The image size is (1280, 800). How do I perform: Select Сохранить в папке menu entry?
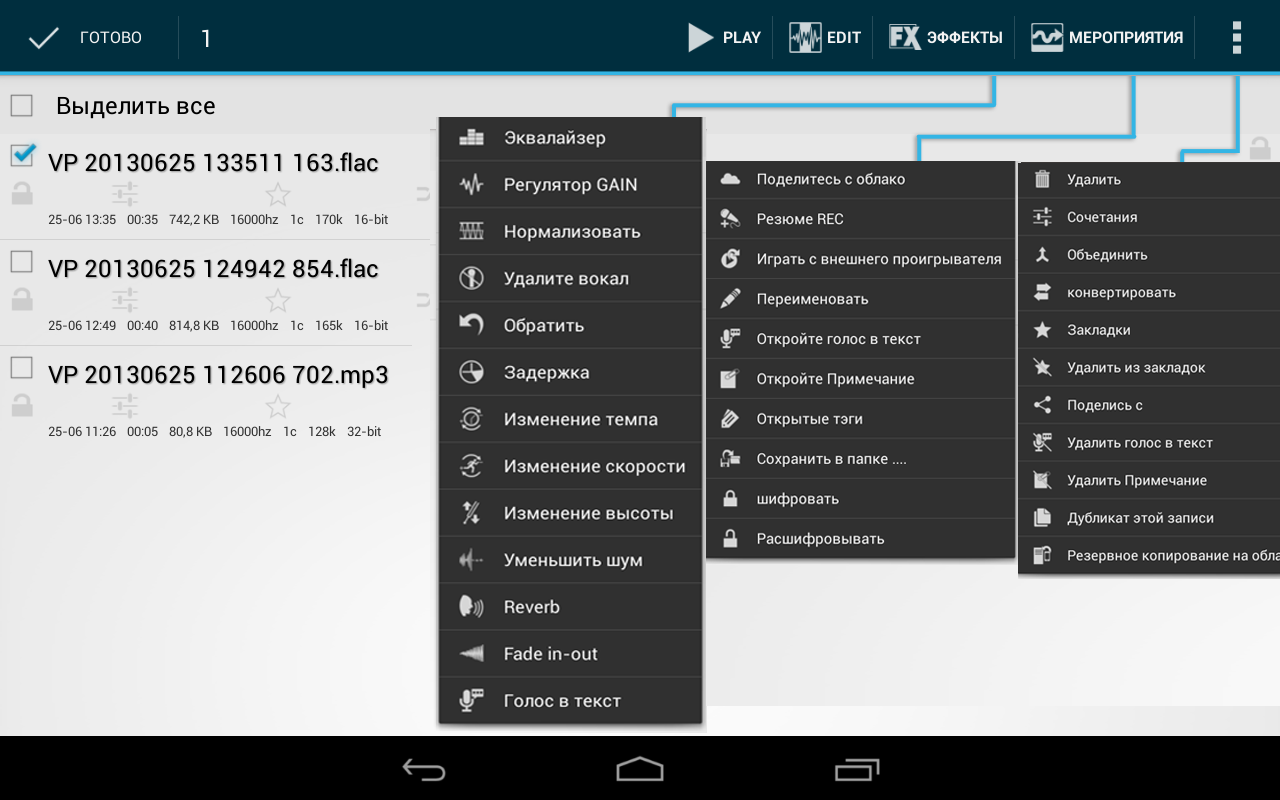(830, 459)
